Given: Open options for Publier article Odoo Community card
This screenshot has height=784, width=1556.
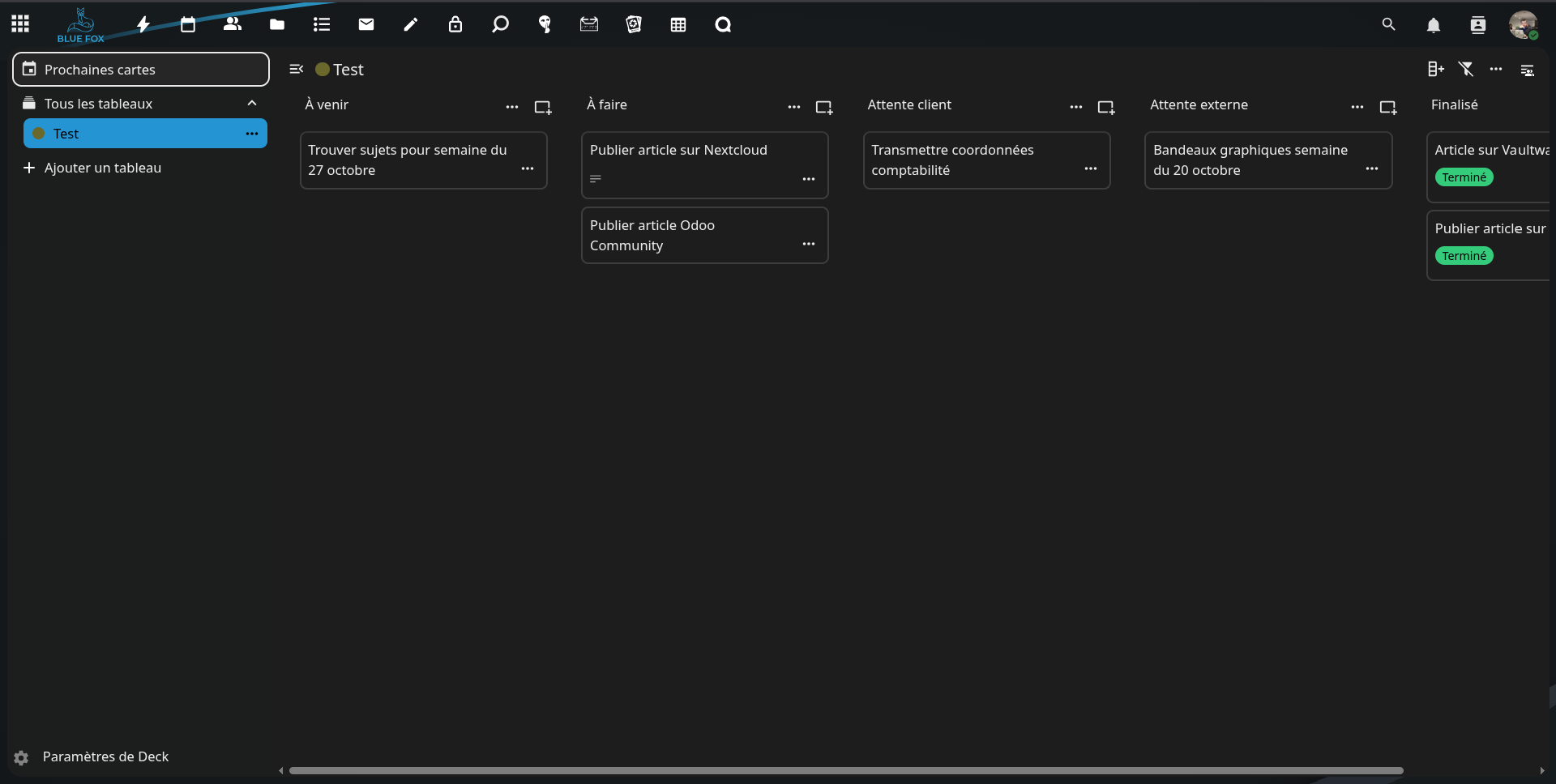Looking at the screenshot, I should (x=808, y=244).
